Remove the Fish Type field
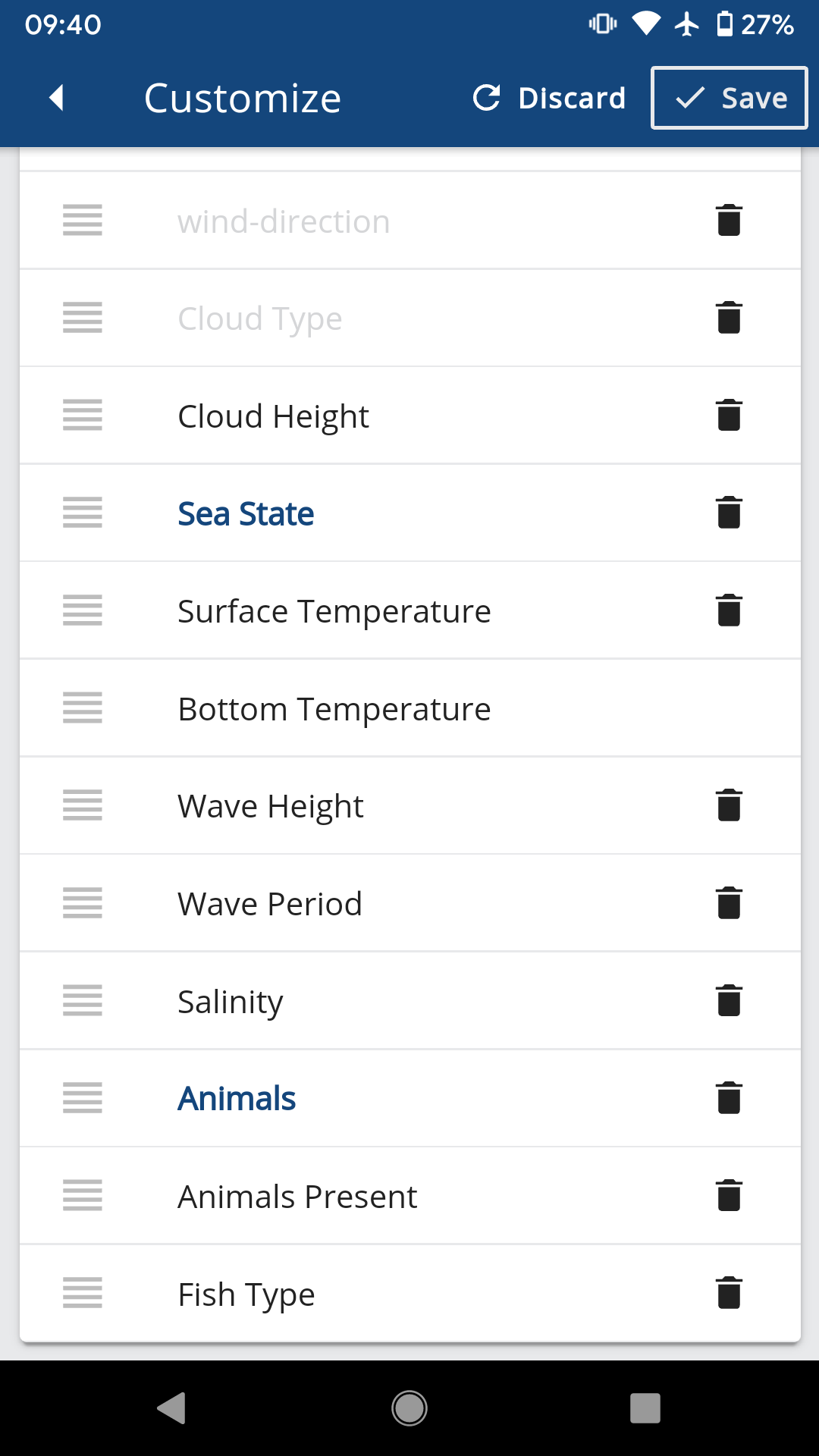Image resolution: width=819 pixels, height=1456 pixels. [729, 1293]
